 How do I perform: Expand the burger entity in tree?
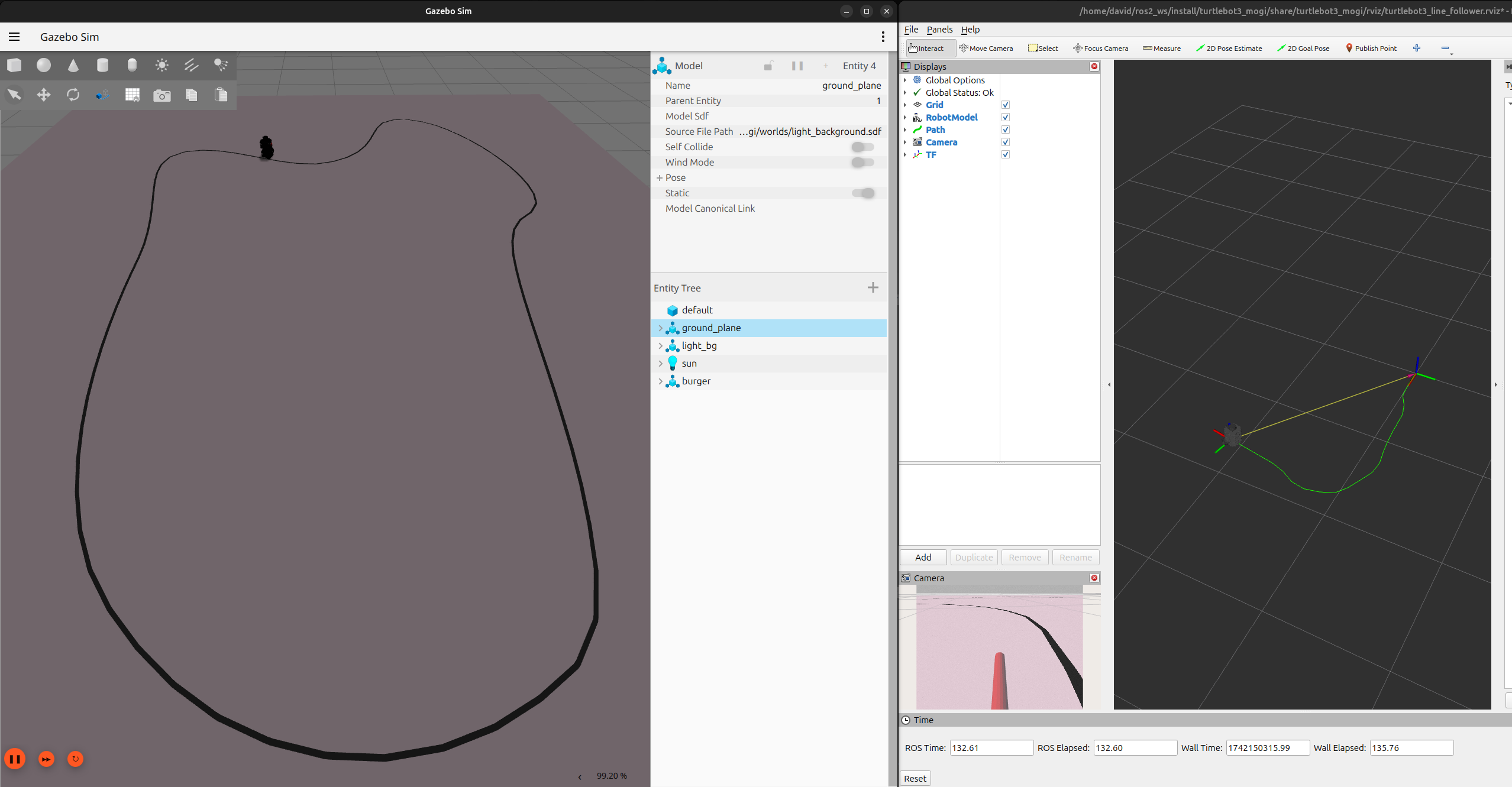pyautogui.click(x=660, y=381)
